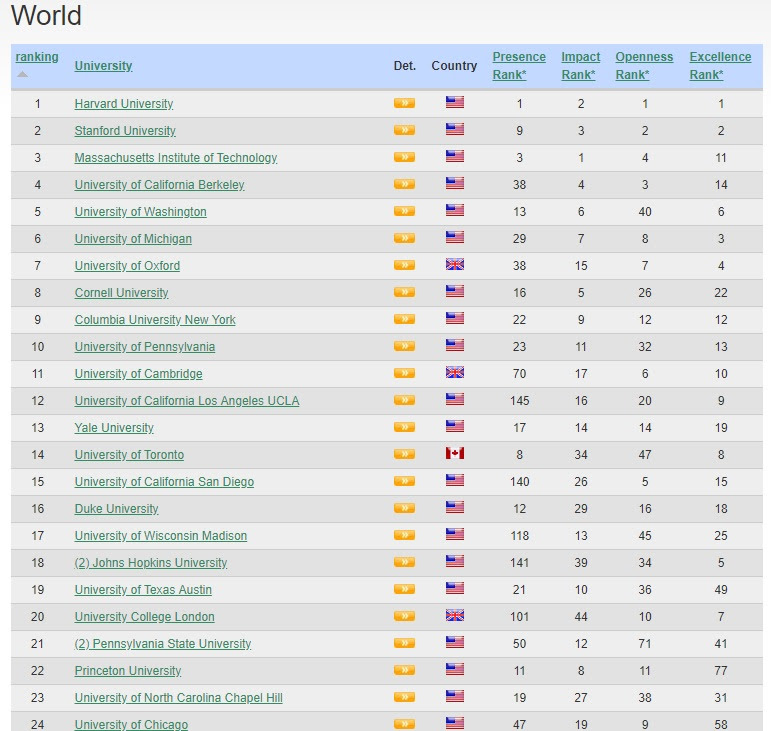Click UK flag in University College London row

[x=455, y=615]
